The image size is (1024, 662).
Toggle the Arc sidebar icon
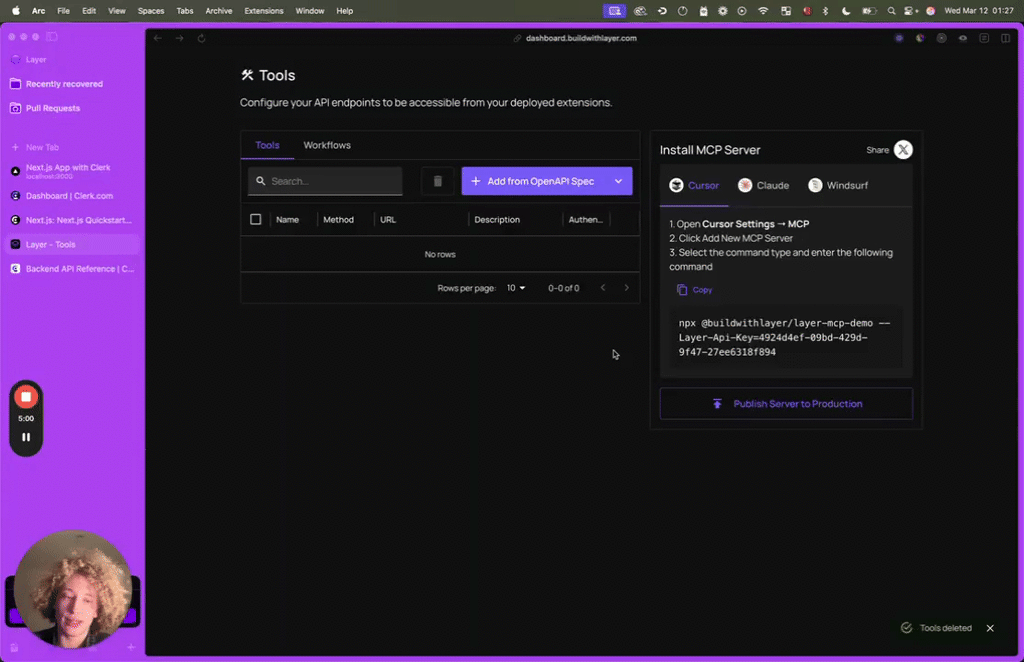[52, 37]
